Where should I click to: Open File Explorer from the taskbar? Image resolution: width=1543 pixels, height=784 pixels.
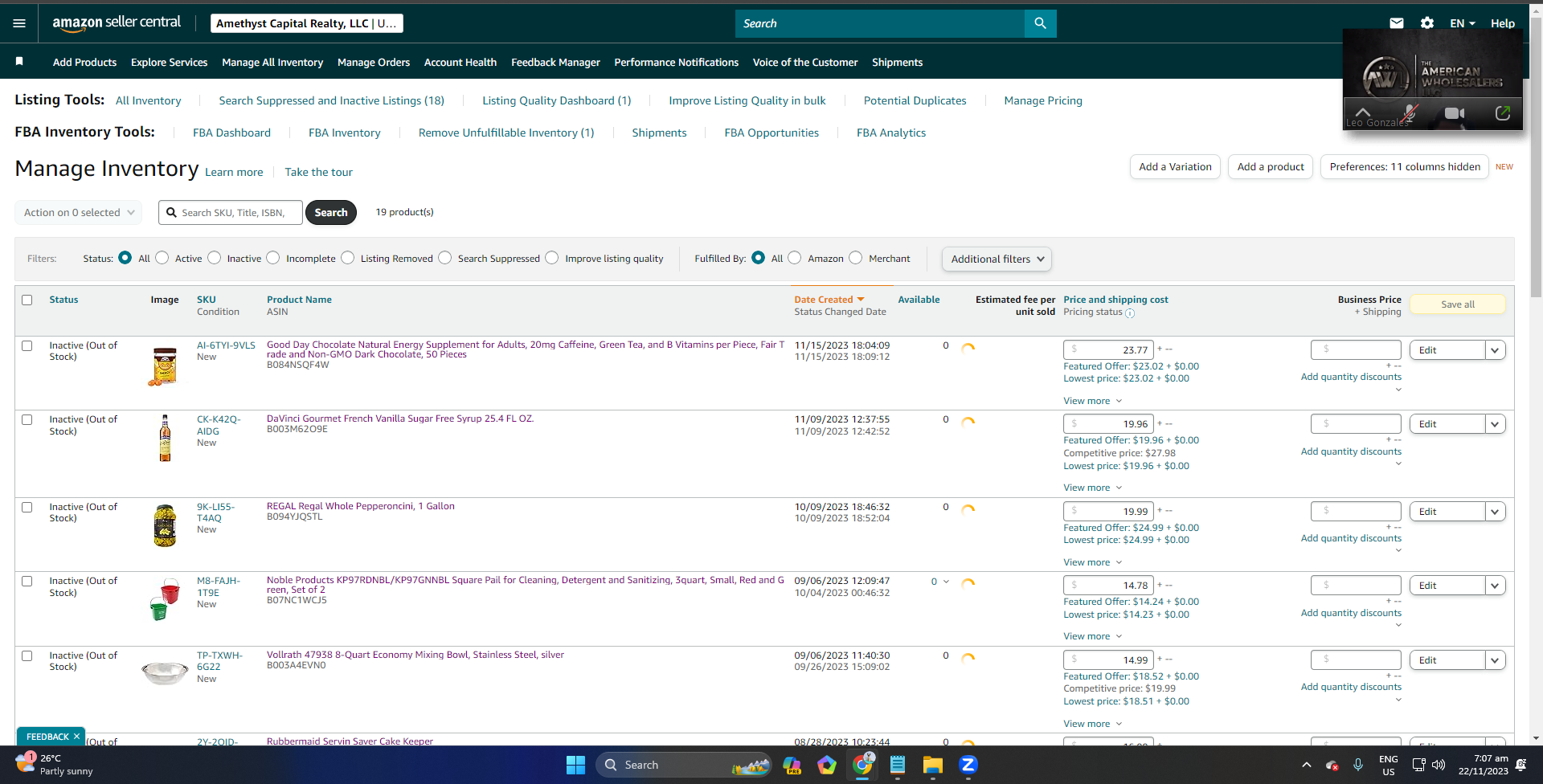tap(932, 765)
